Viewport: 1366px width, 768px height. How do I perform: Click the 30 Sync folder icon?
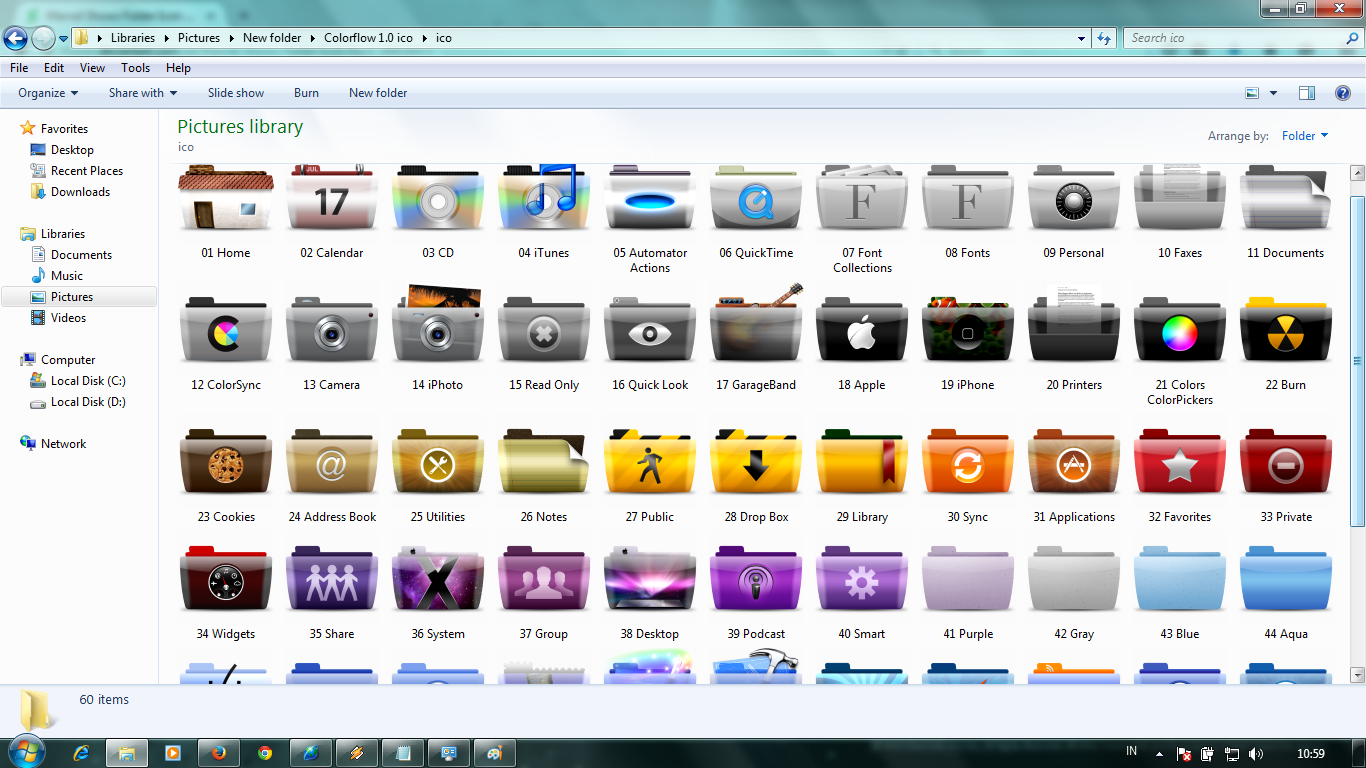point(968,463)
